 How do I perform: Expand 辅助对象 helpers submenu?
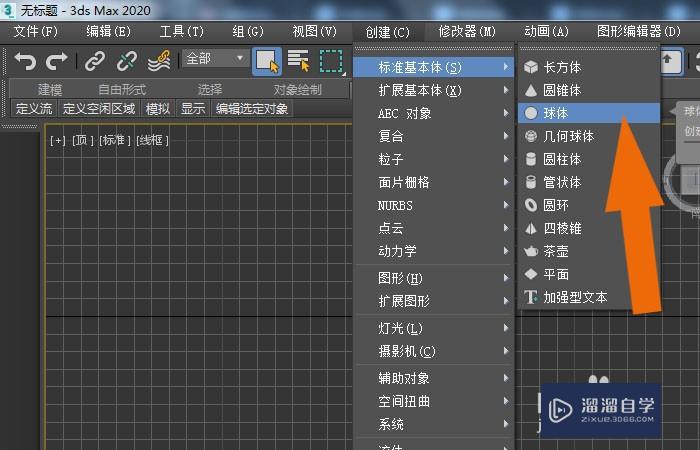(433, 379)
